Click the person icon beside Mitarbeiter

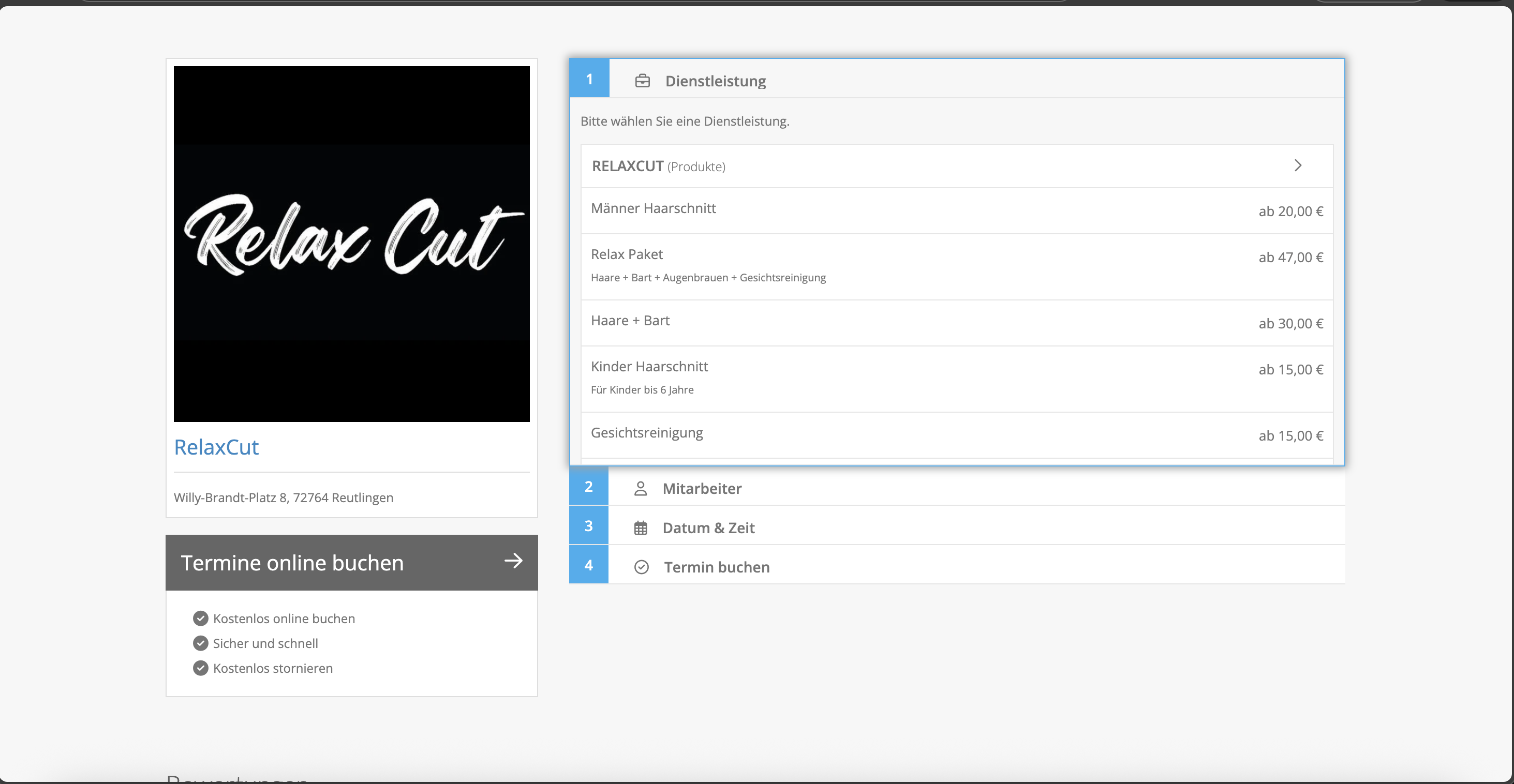pos(641,488)
